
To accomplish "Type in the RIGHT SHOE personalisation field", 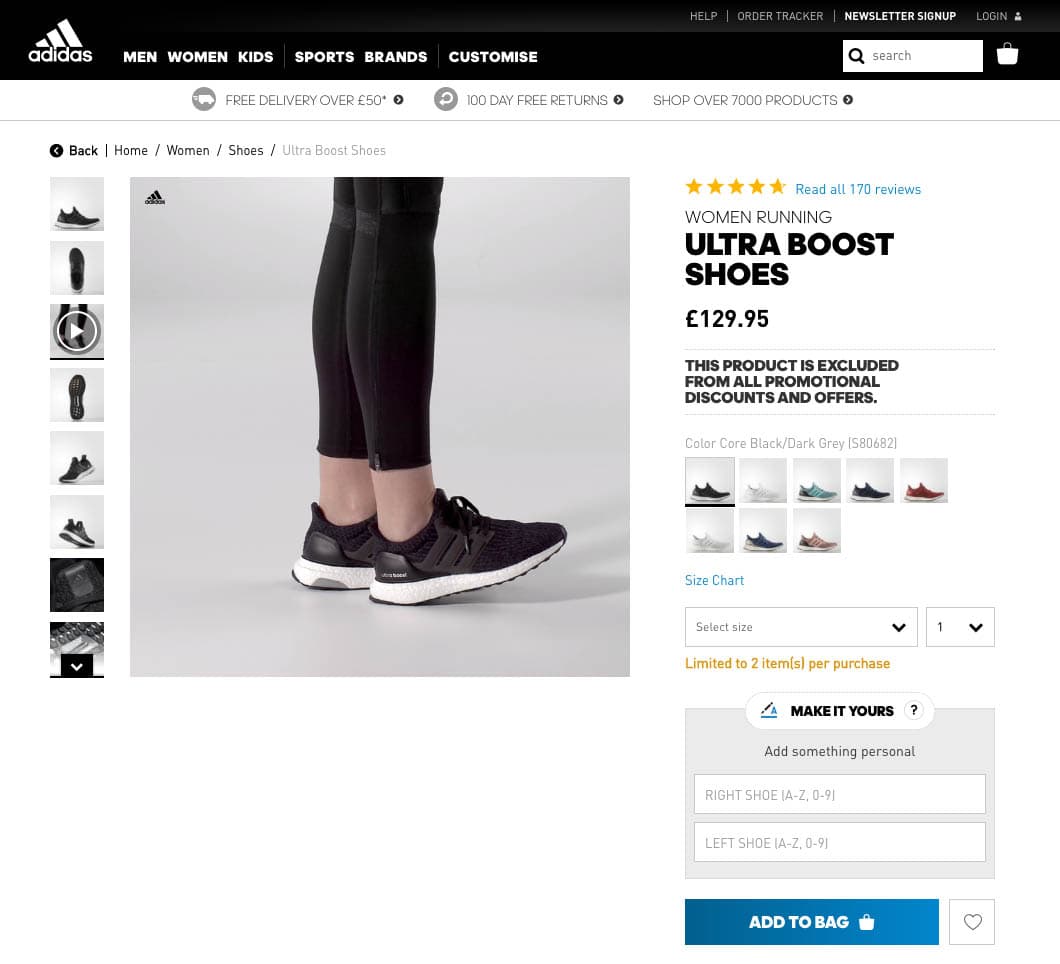I will click(839, 794).
